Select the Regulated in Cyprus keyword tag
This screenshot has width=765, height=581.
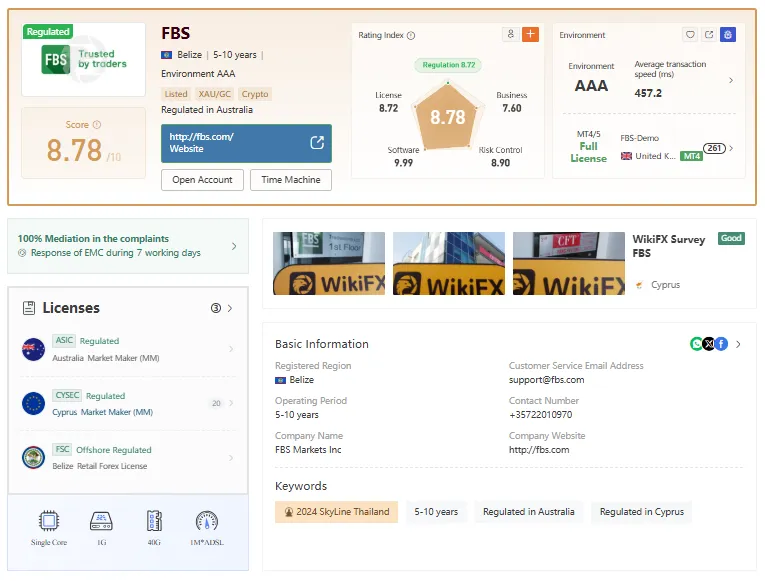tap(642, 512)
